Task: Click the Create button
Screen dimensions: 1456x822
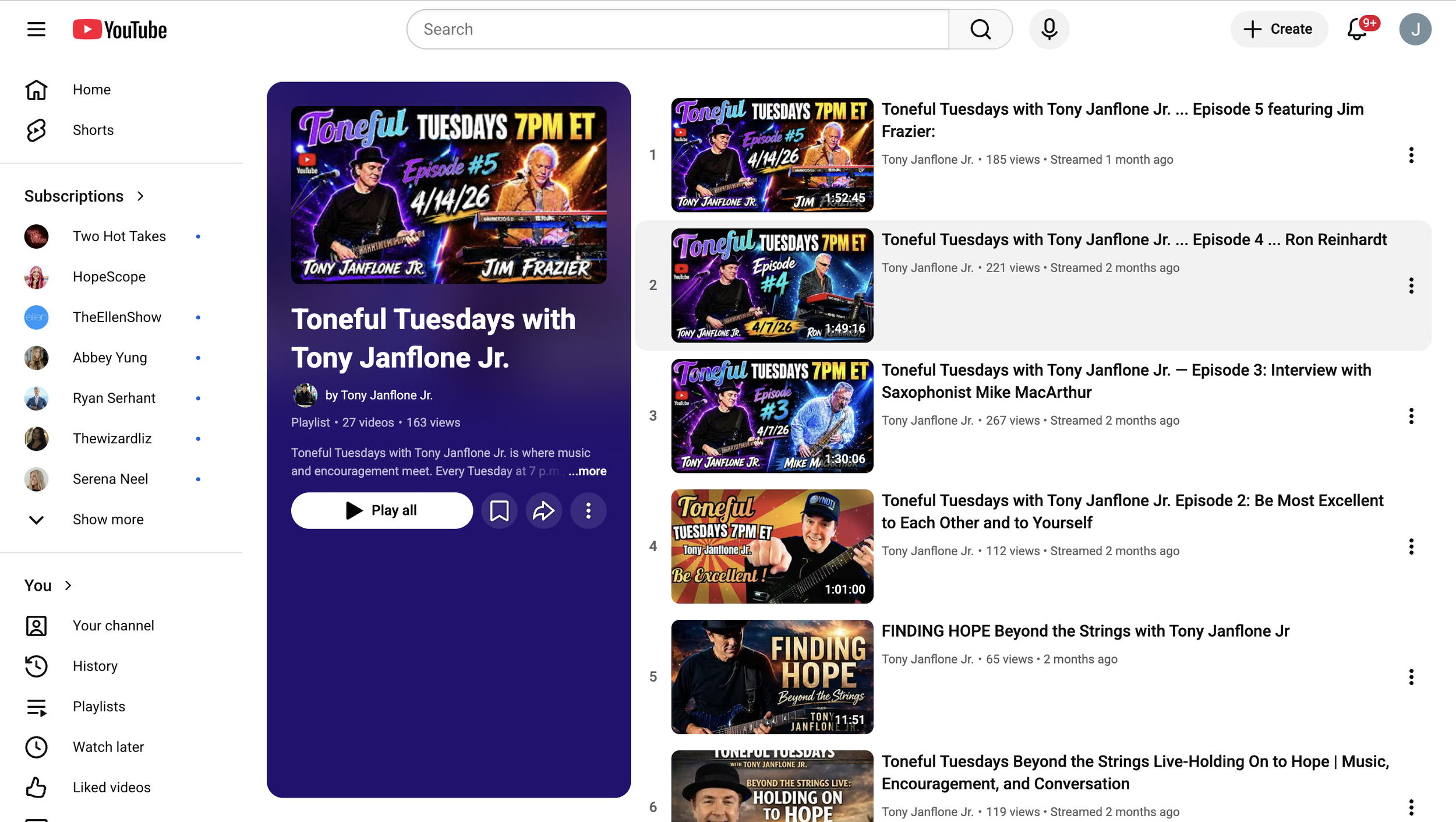Action: click(1279, 29)
